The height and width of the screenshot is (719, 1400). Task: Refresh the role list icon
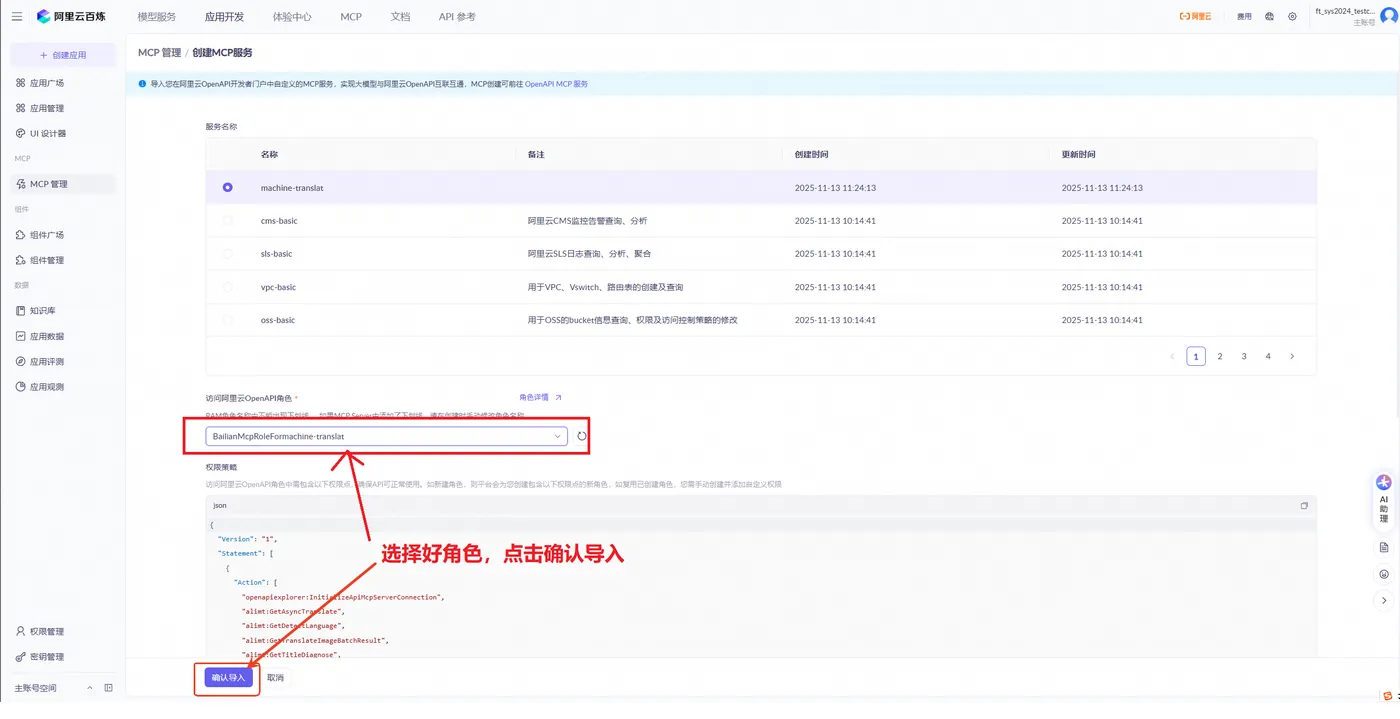click(x=582, y=437)
